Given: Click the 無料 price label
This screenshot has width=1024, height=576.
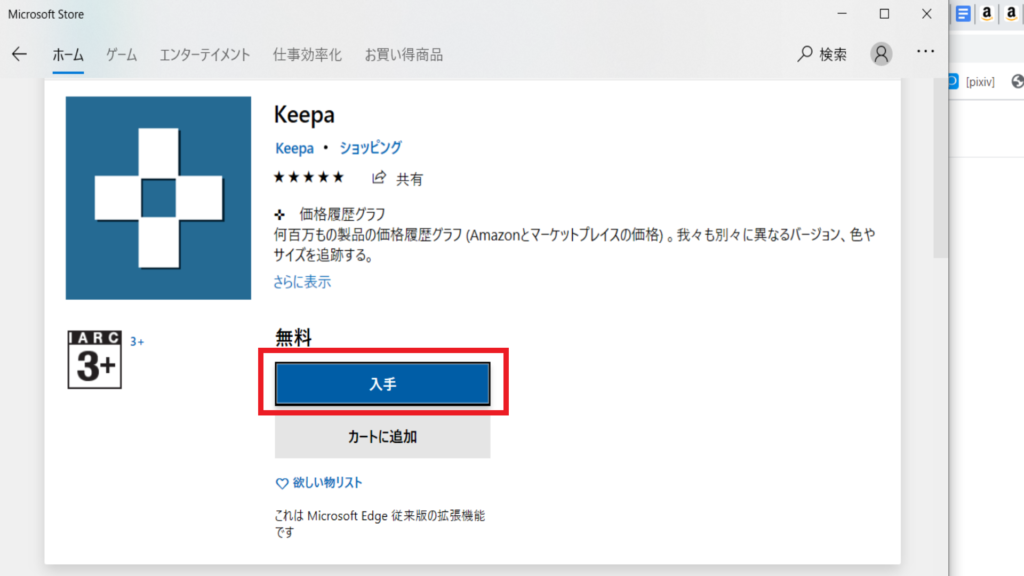Looking at the screenshot, I should (293, 338).
